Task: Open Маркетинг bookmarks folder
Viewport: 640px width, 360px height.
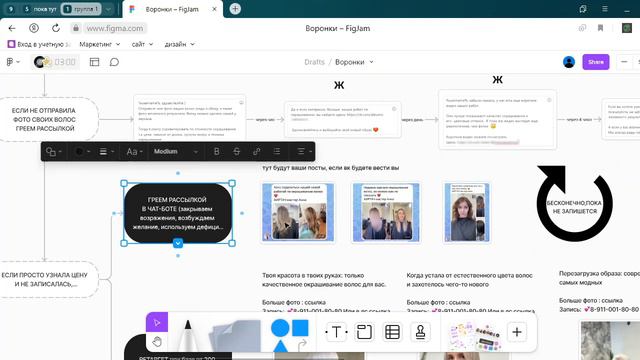Action: pyautogui.click(x=100, y=44)
